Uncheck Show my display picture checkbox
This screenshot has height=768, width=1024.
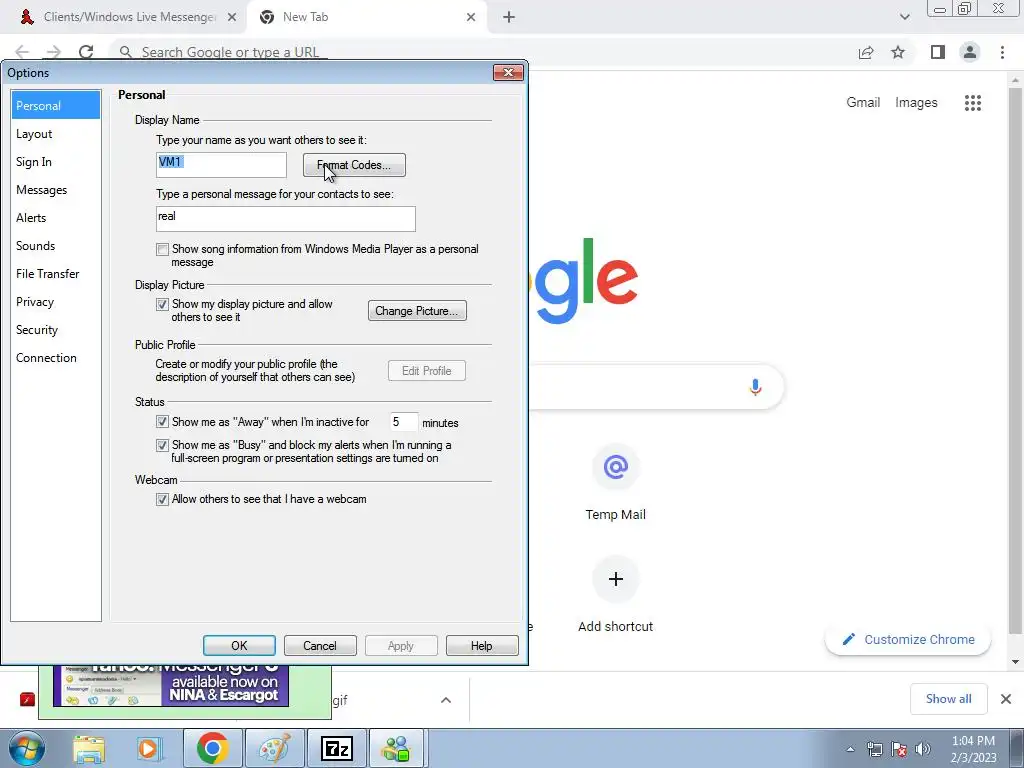point(163,304)
